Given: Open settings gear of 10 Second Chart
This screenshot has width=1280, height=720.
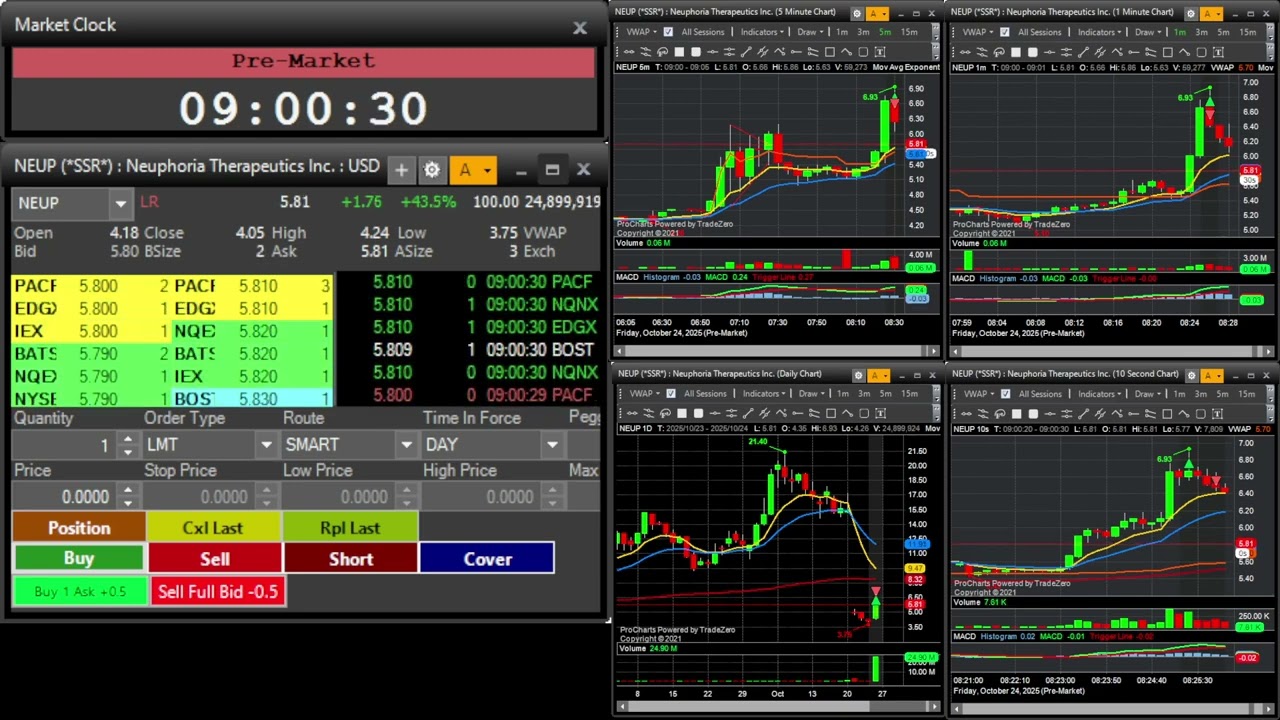Looking at the screenshot, I should (1193, 375).
